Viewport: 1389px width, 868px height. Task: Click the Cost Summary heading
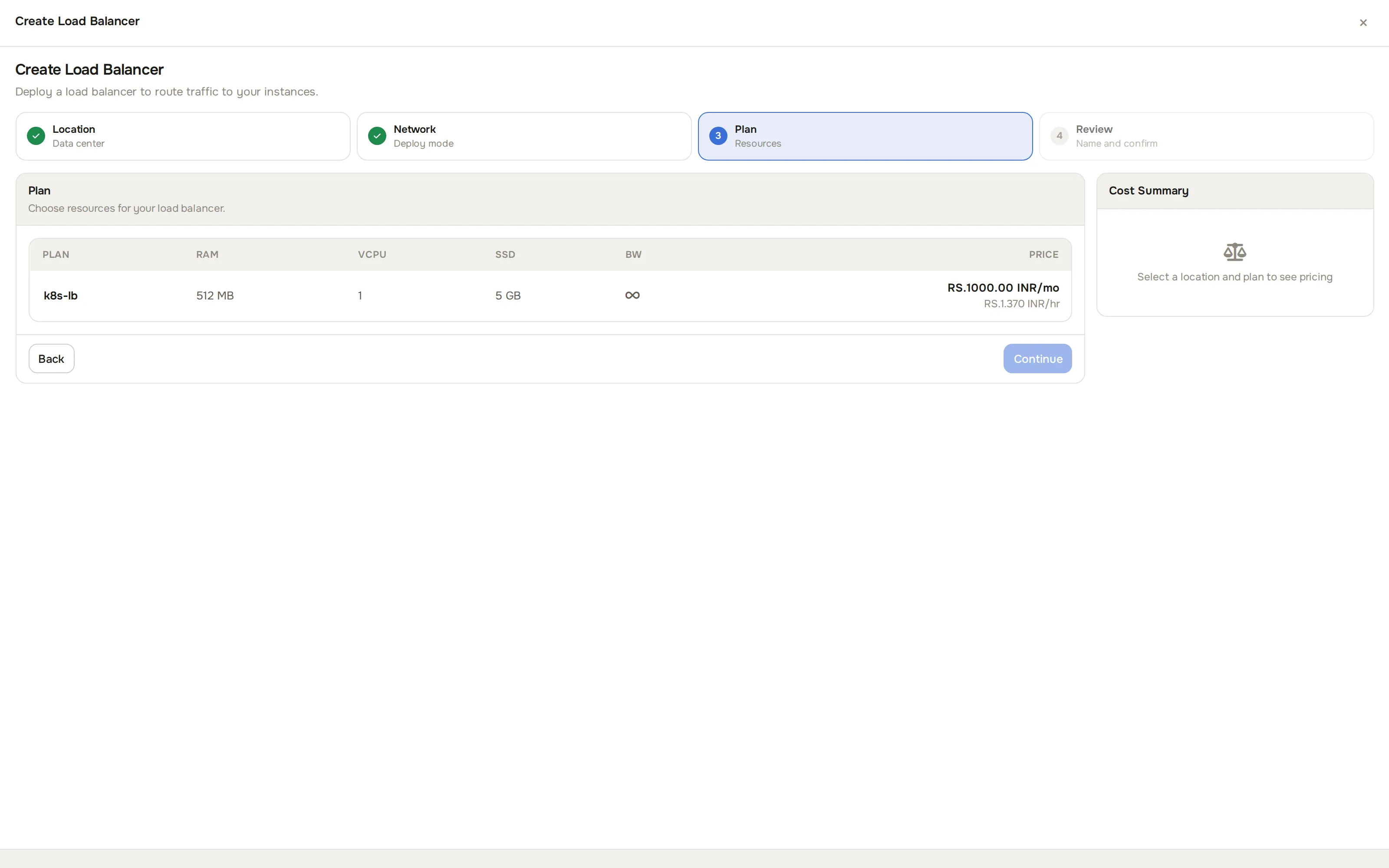point(1149,191)
